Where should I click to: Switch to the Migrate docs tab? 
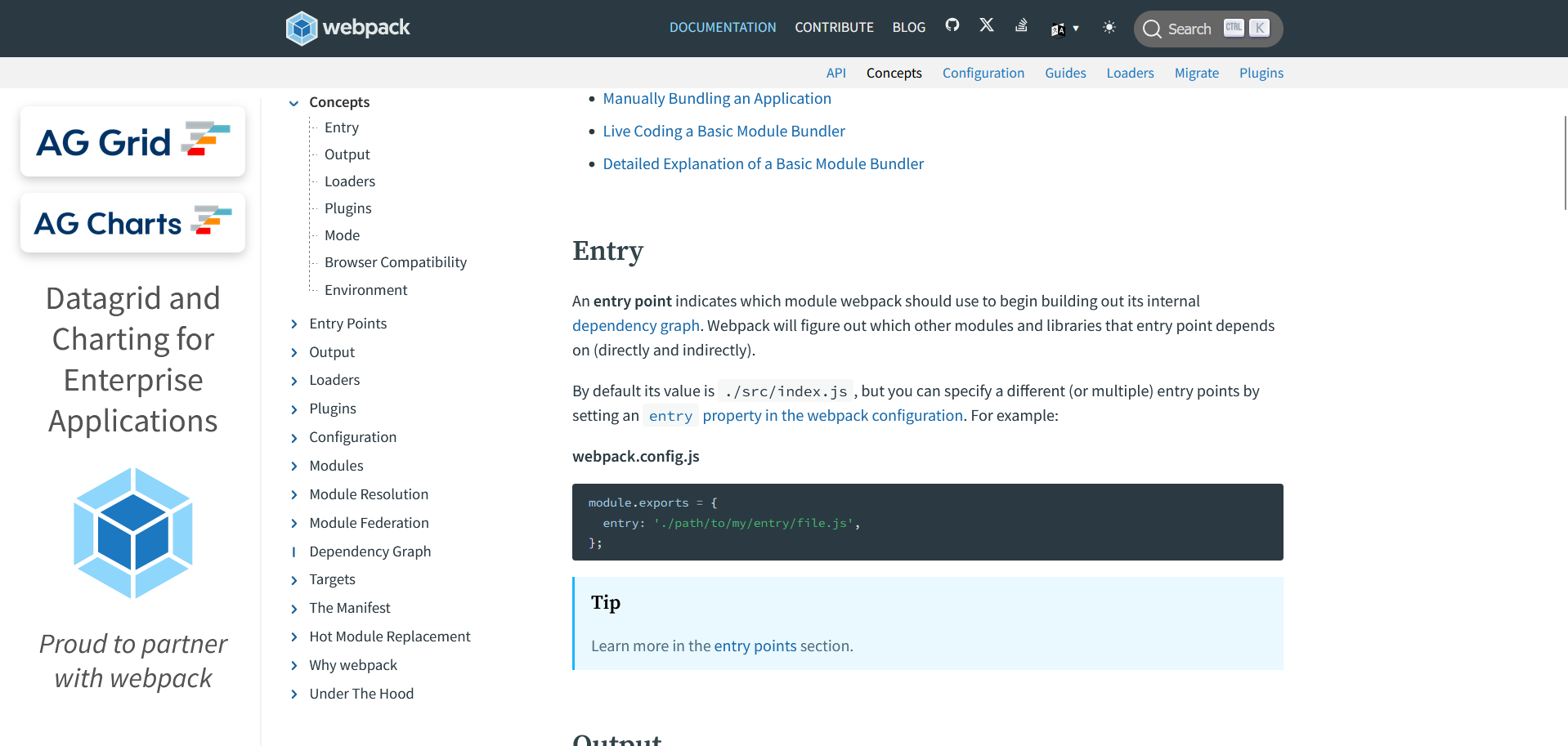click(x=1196, y=73)
